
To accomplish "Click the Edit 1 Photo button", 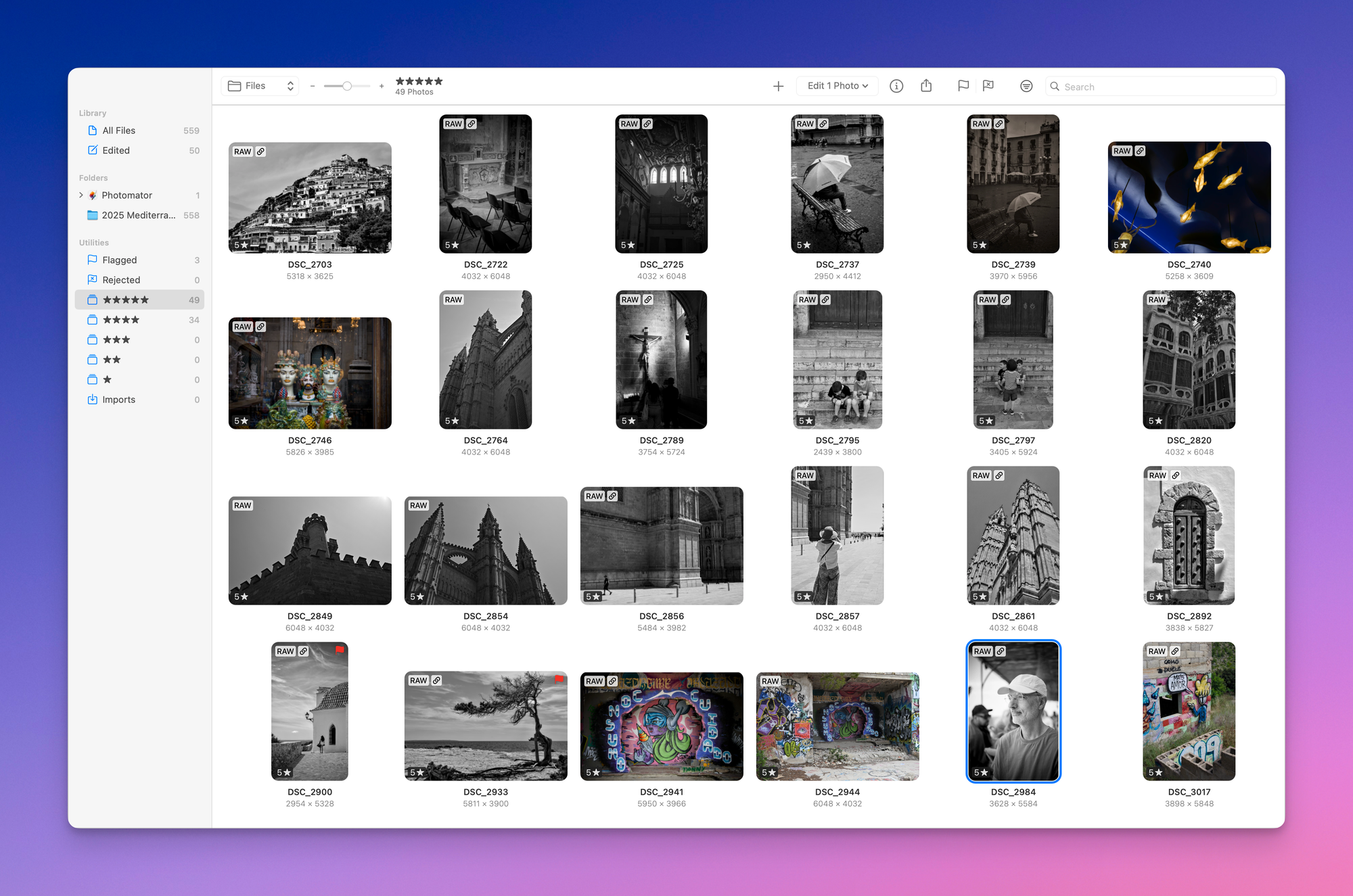I will point(832,85).
